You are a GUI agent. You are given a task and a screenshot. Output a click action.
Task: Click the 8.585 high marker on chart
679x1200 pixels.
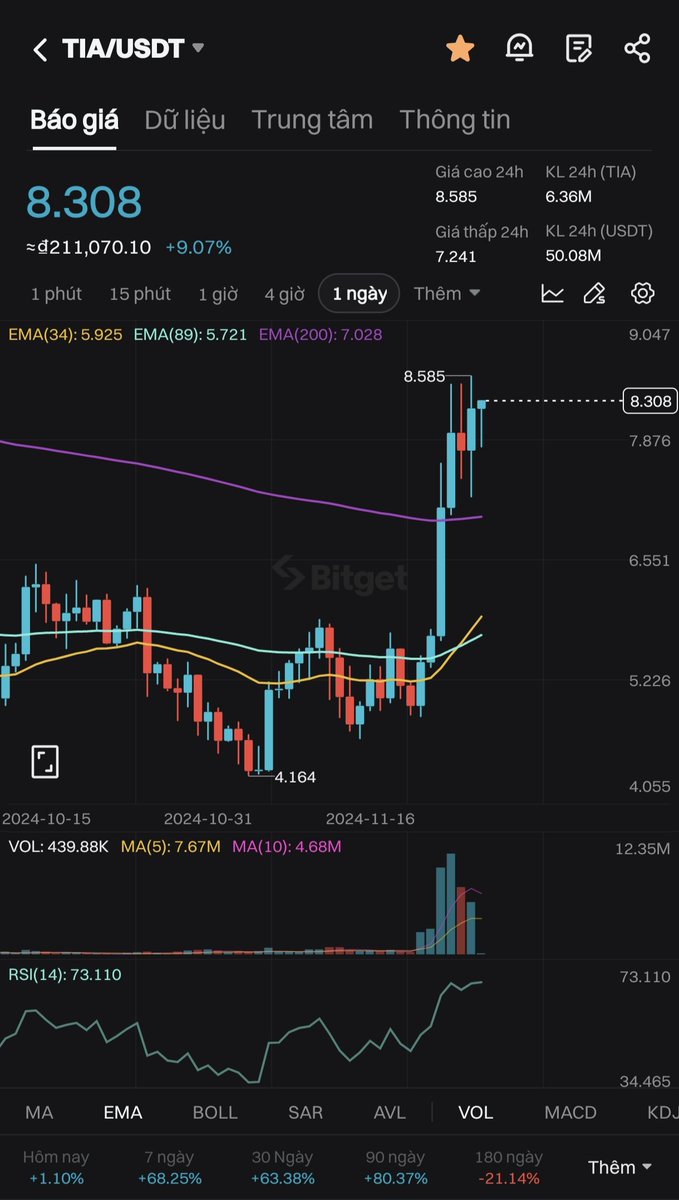(424, 376)
